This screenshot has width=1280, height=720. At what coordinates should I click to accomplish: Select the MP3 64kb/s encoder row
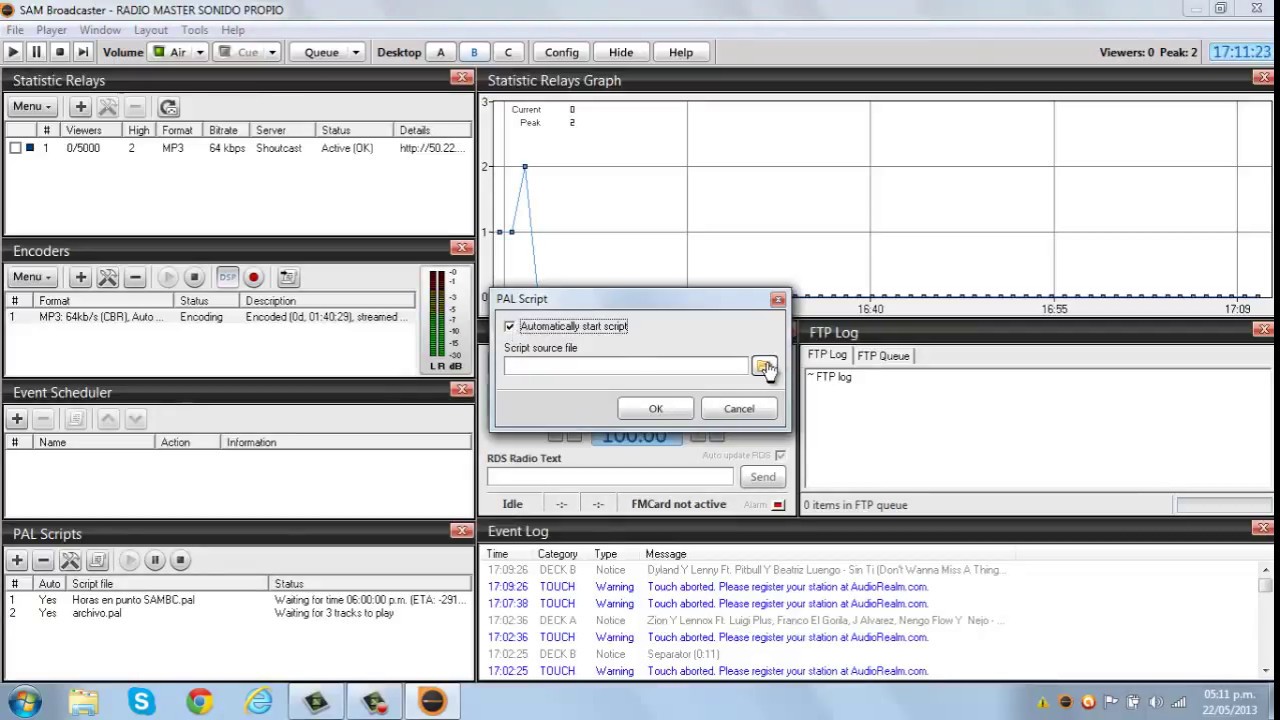click(210, 317)
